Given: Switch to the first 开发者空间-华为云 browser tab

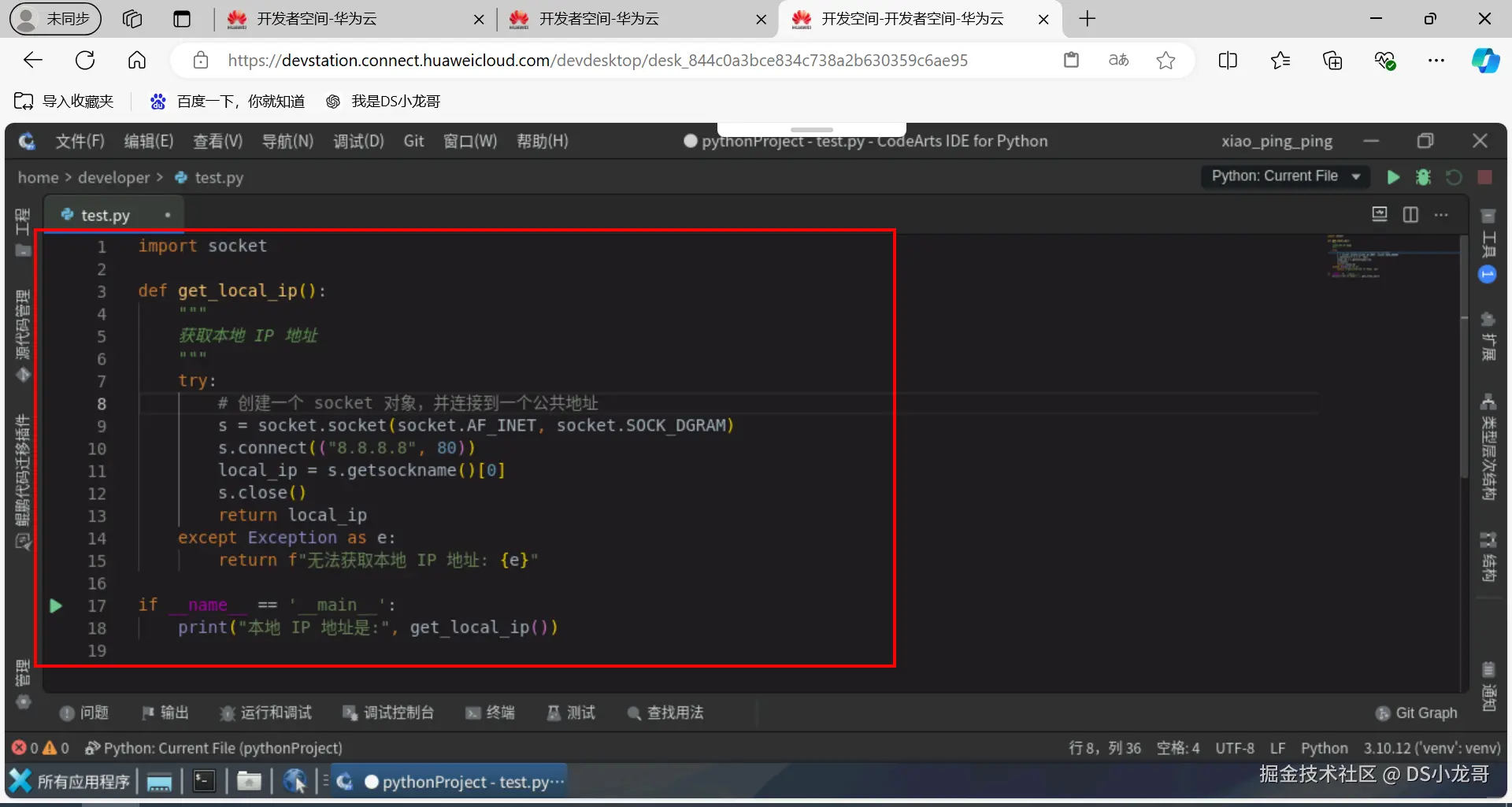Looking at the screenshot, I should pyautogui.click(x=354, y=19).
